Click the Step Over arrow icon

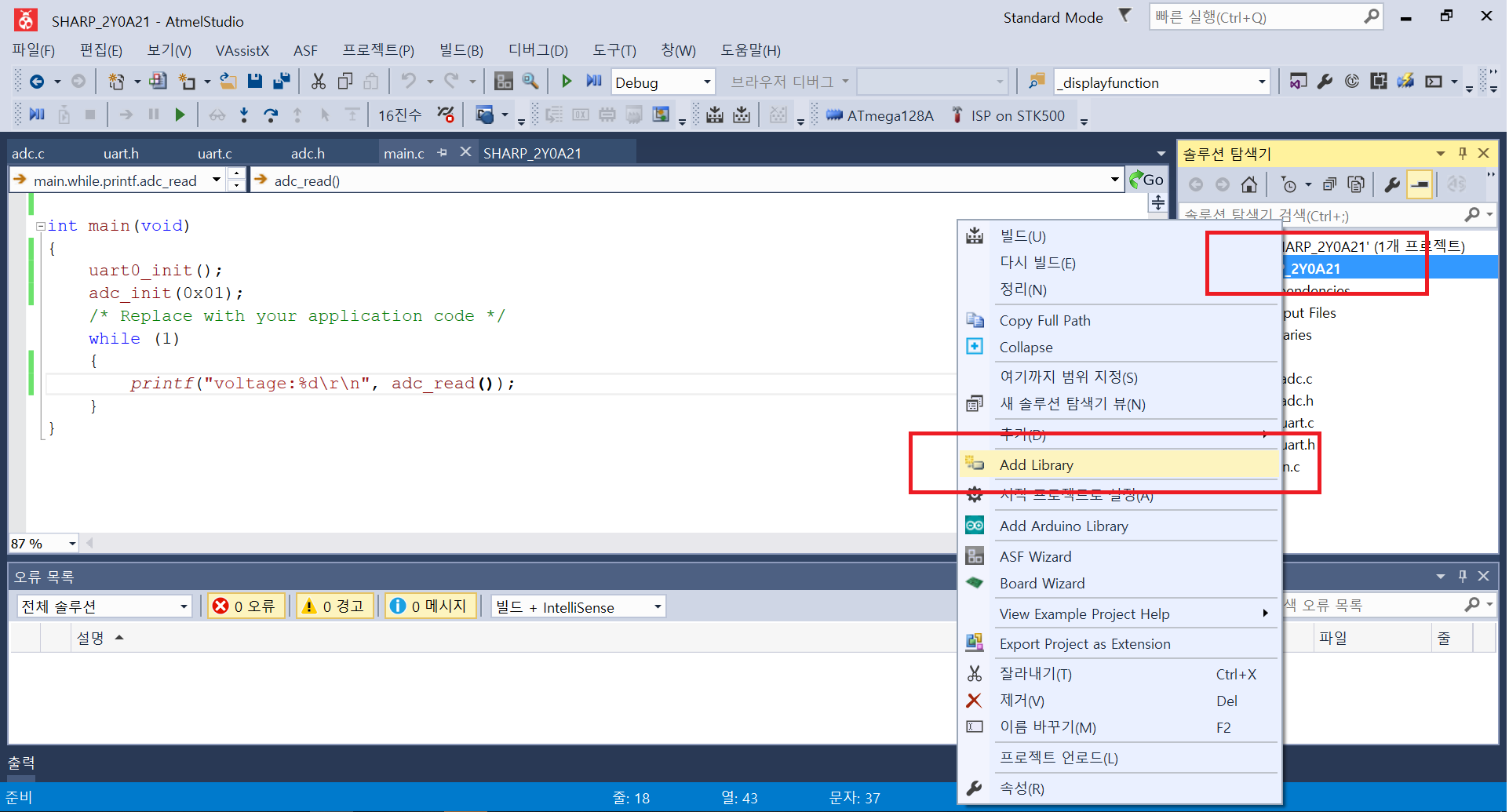[270, 115]
